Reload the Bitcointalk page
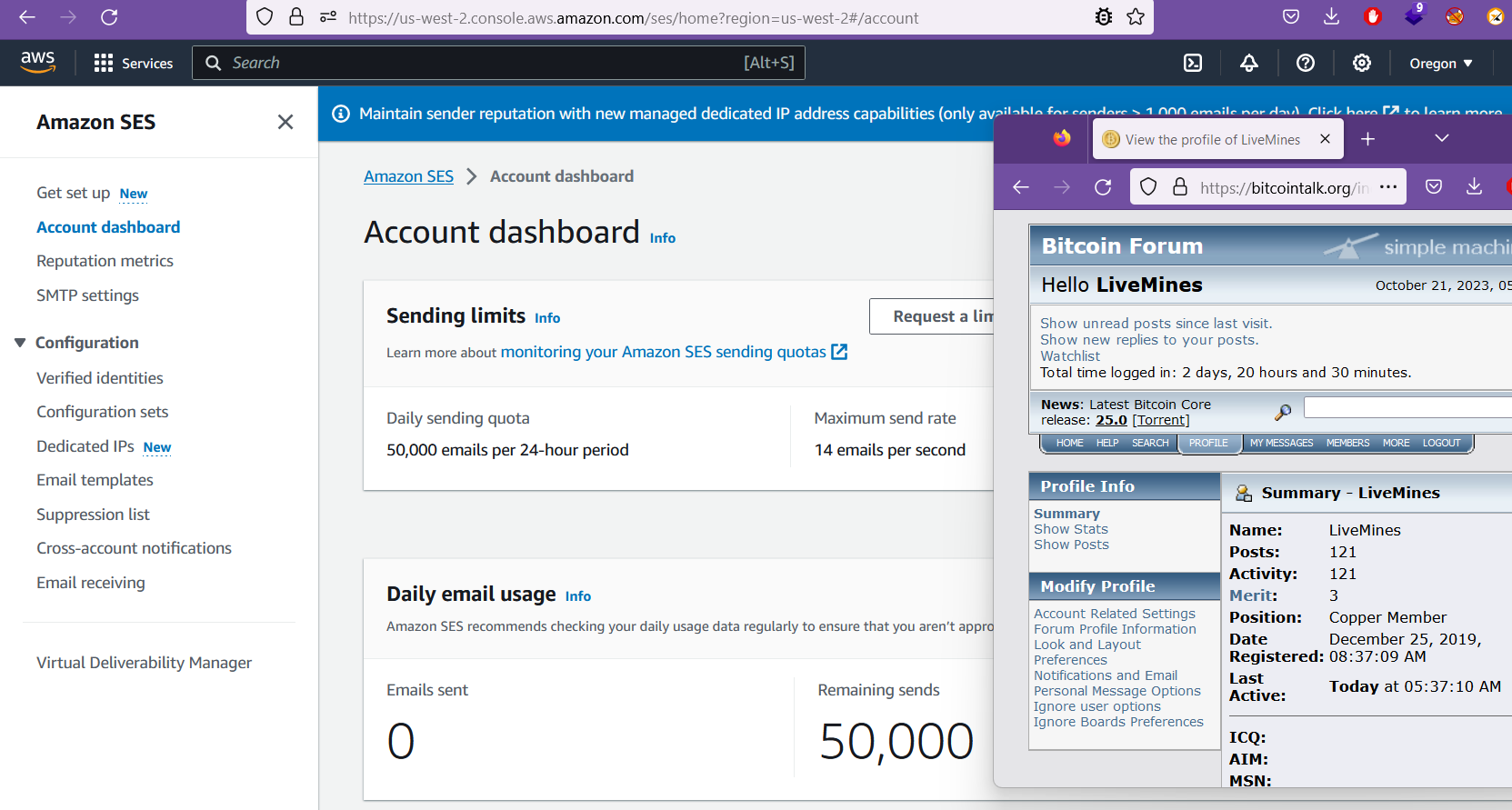 [1103, 187]
